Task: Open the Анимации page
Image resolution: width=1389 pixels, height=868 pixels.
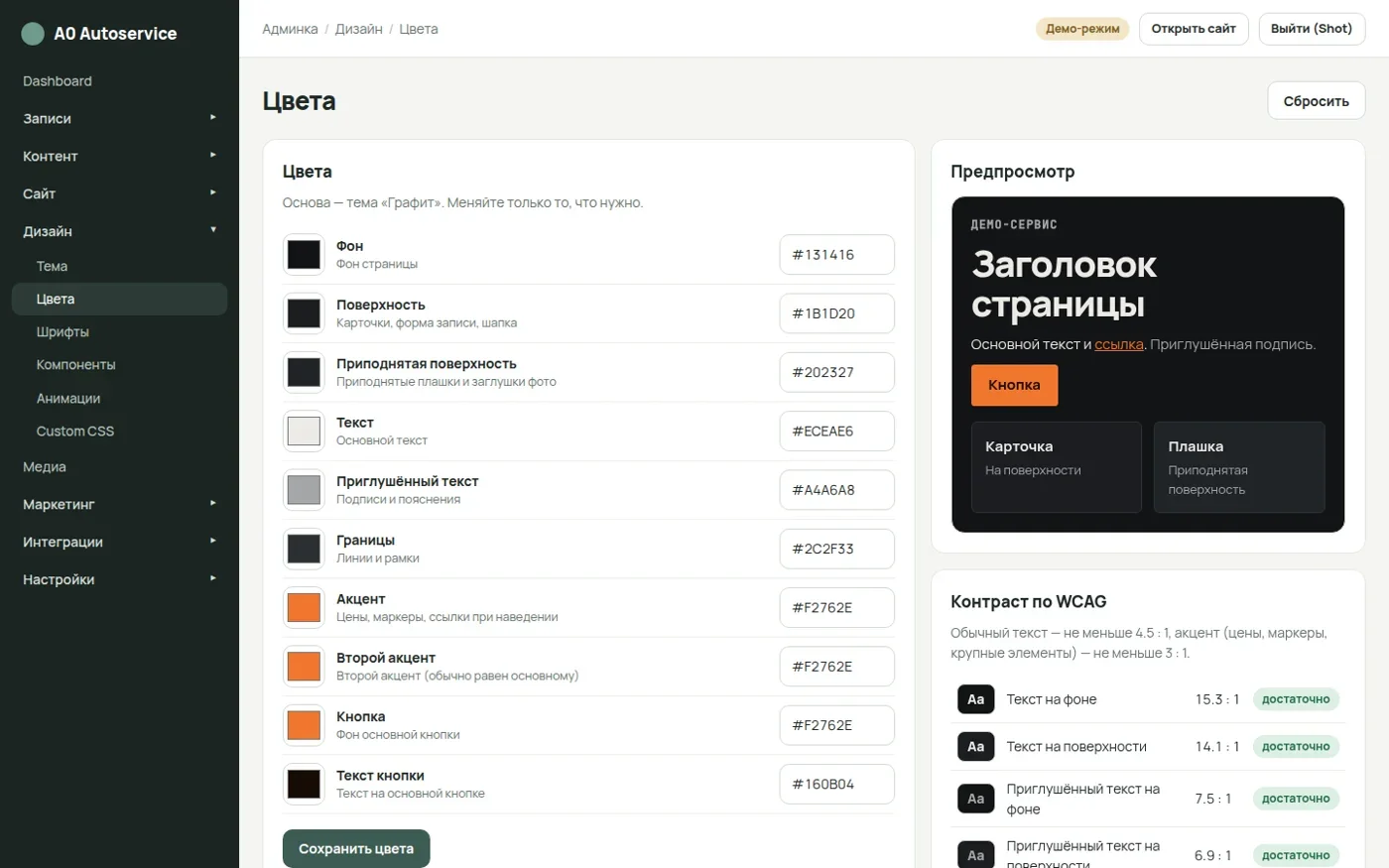Action: 119,398
